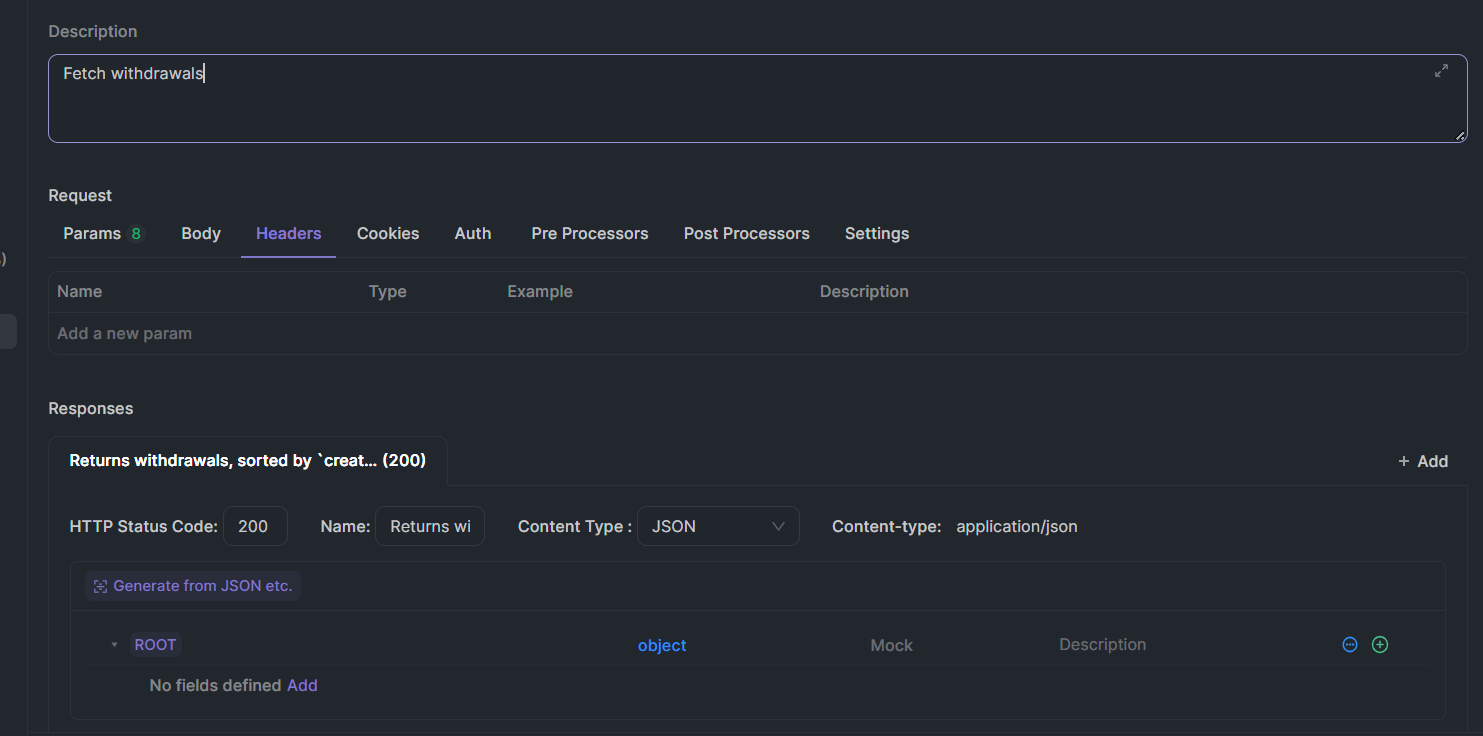Click the Generate from JSON etc. button
The image size is (1483, 736).
pyautogui.click(x=193, y=586)
